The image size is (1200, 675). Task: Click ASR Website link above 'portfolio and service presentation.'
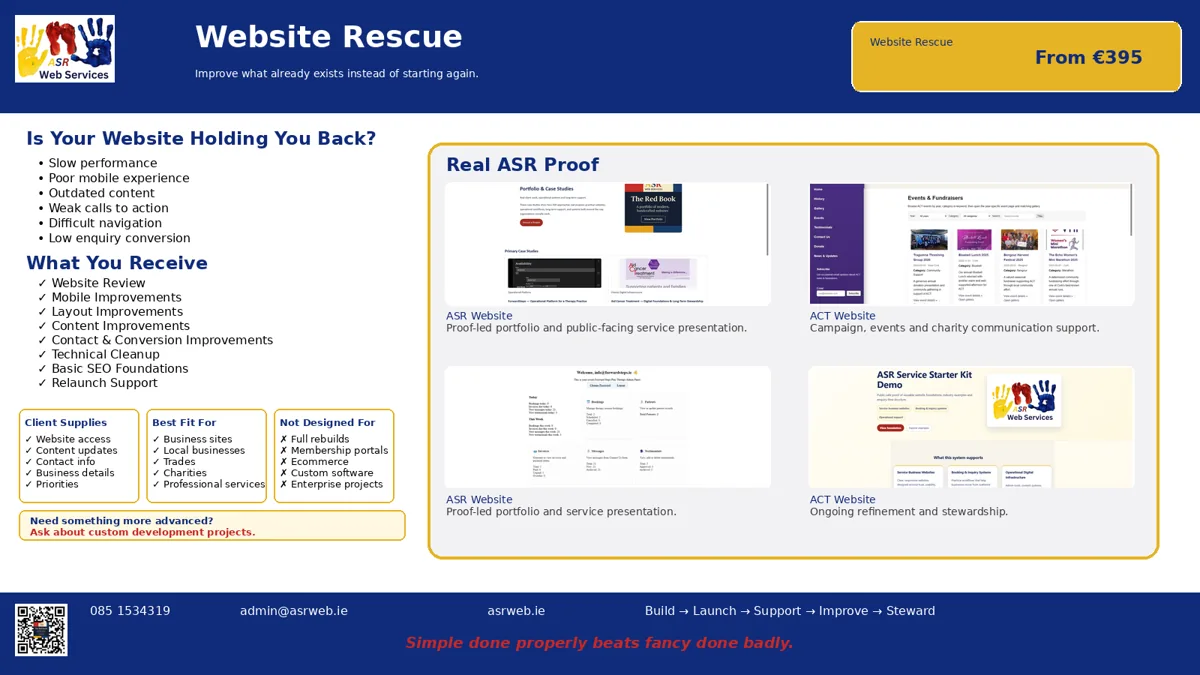point(479,500)
